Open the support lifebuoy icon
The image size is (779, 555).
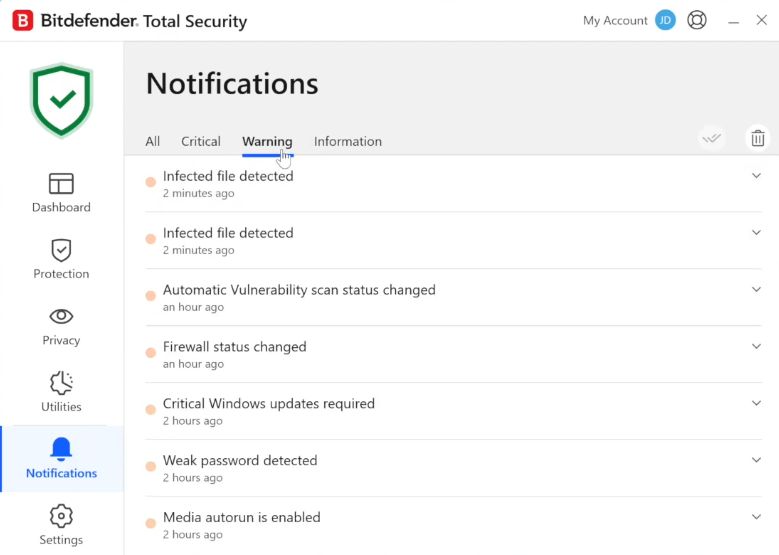coord(697,20)
